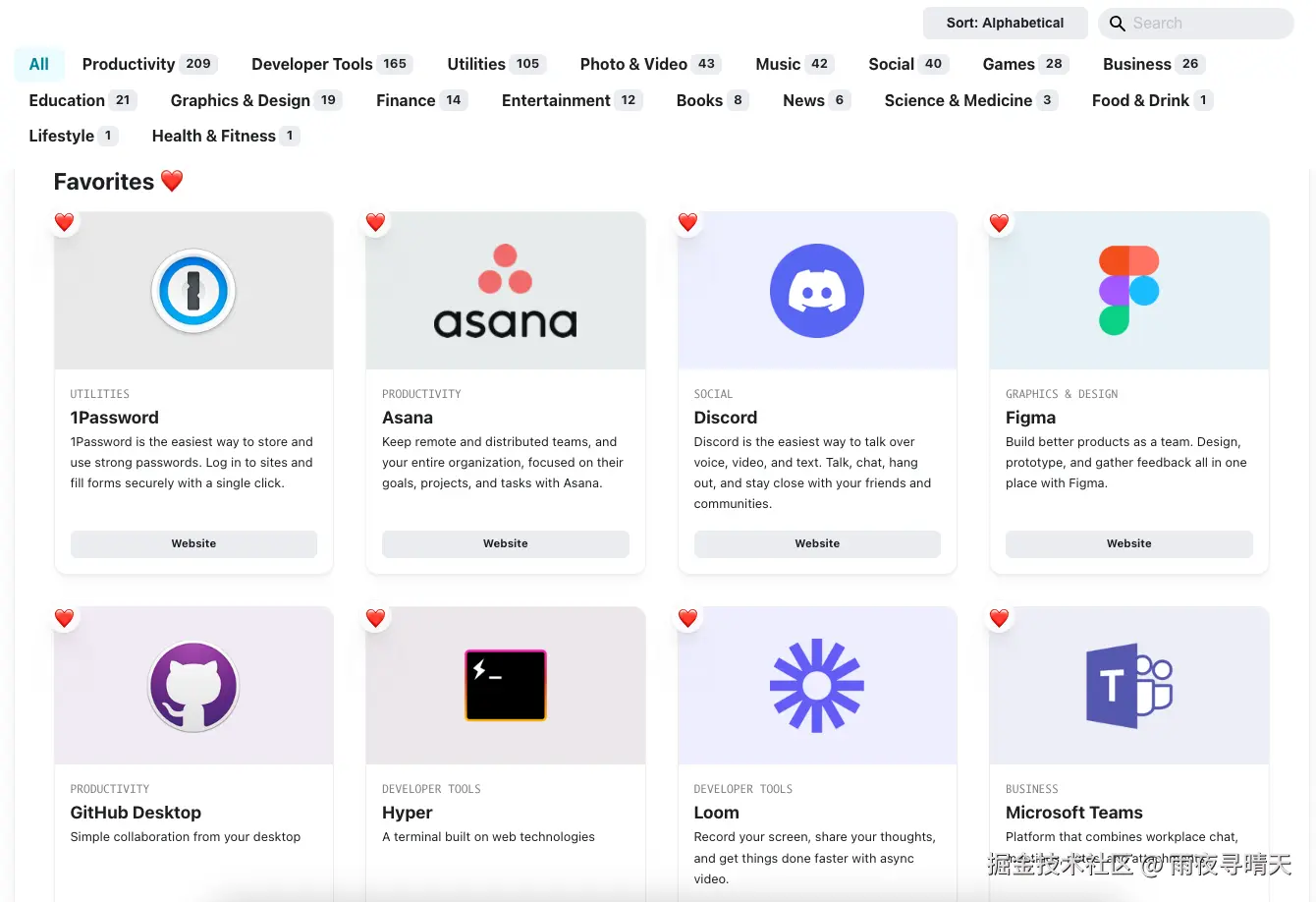The image size is (1316, 902).
Task: Show the All apps category
Action: click(39, 64)
